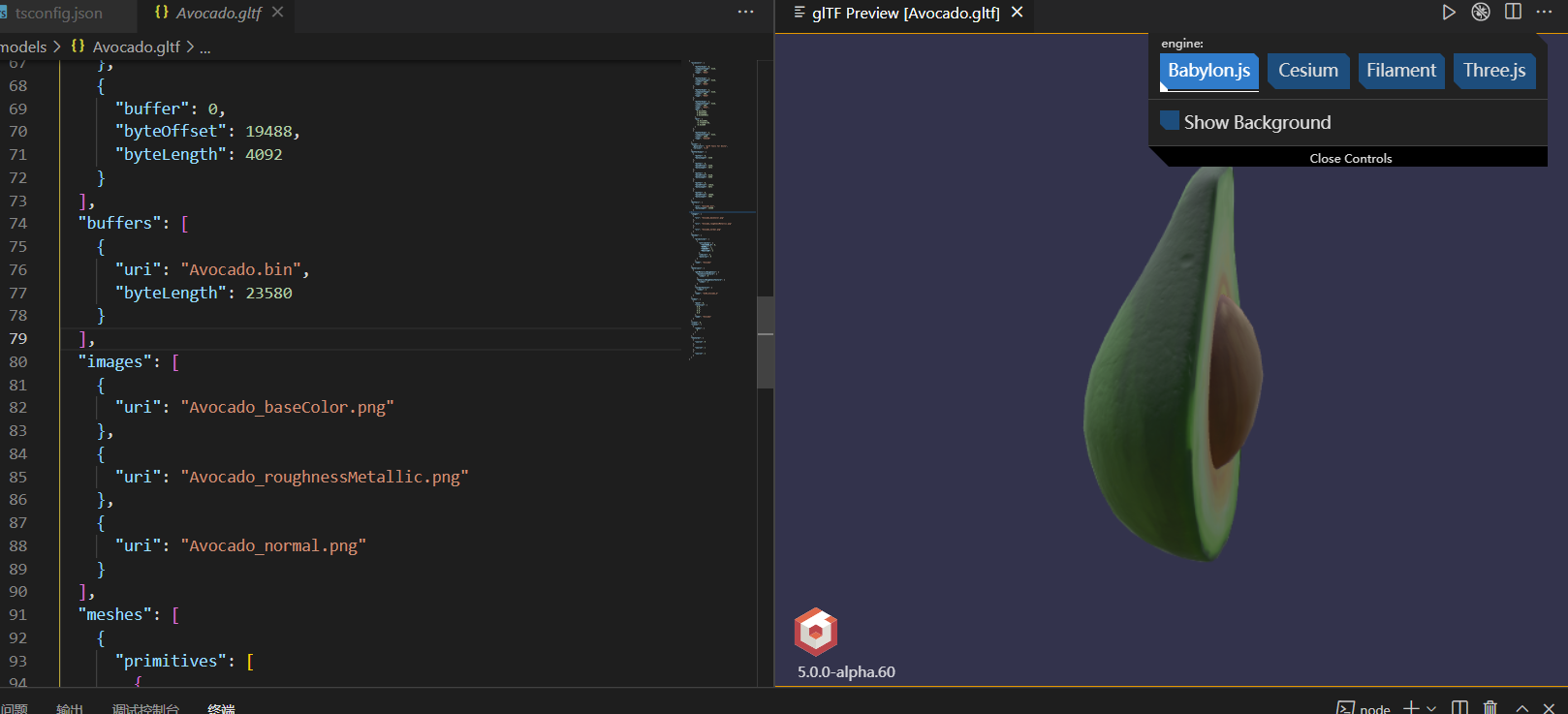Close the bottom terminal panel
Screen dimensions: 1568x714
1549,709
